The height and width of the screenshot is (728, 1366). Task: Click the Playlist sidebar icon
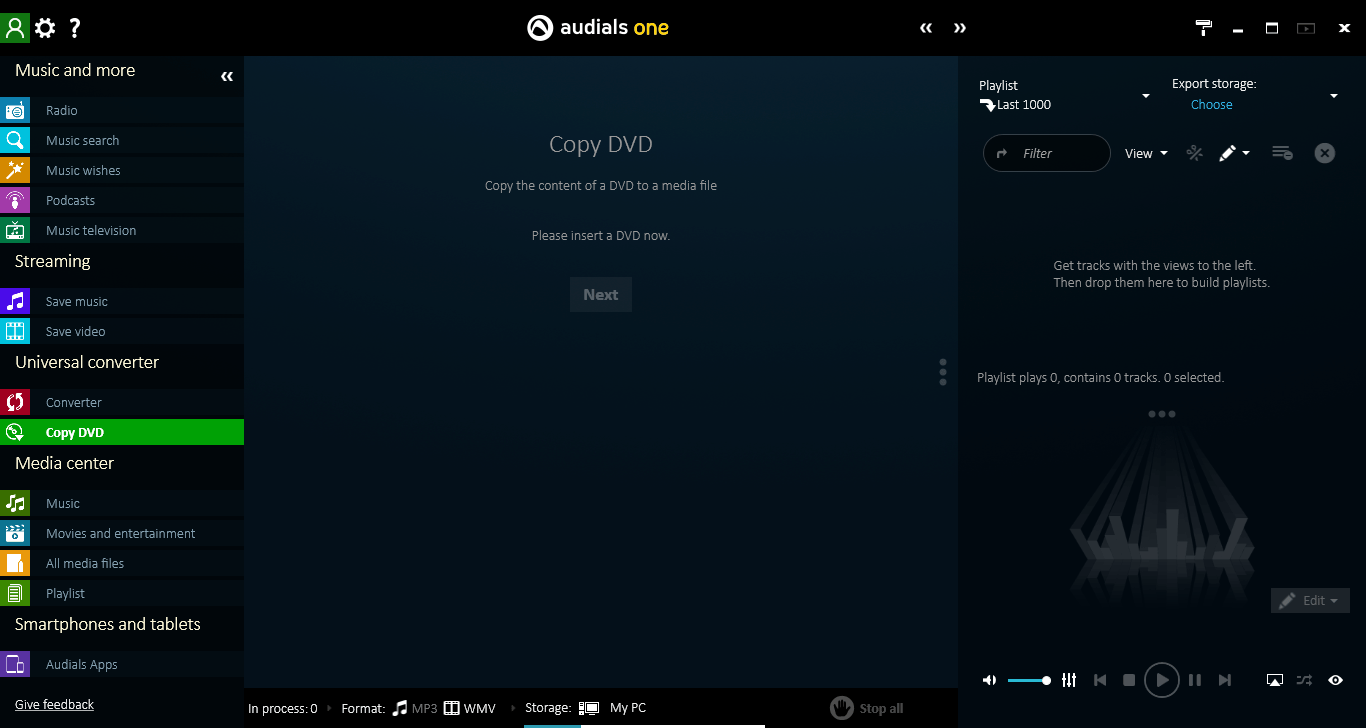click(15, 593)
